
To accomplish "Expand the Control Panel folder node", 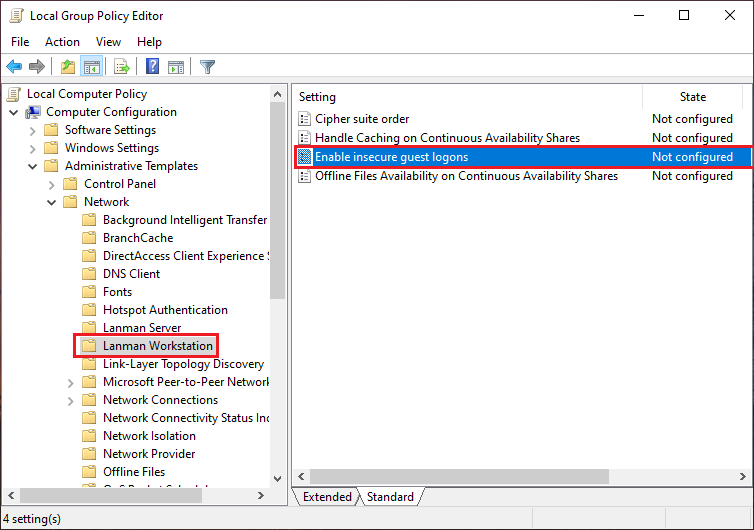I will coord(52,184).
